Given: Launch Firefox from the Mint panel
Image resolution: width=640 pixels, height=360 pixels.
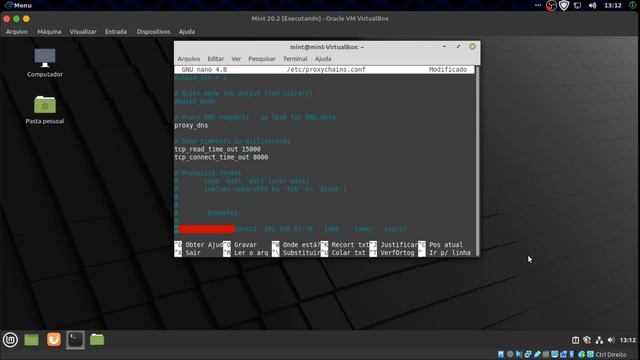Looking at the screenshot, I should [53, 340].
